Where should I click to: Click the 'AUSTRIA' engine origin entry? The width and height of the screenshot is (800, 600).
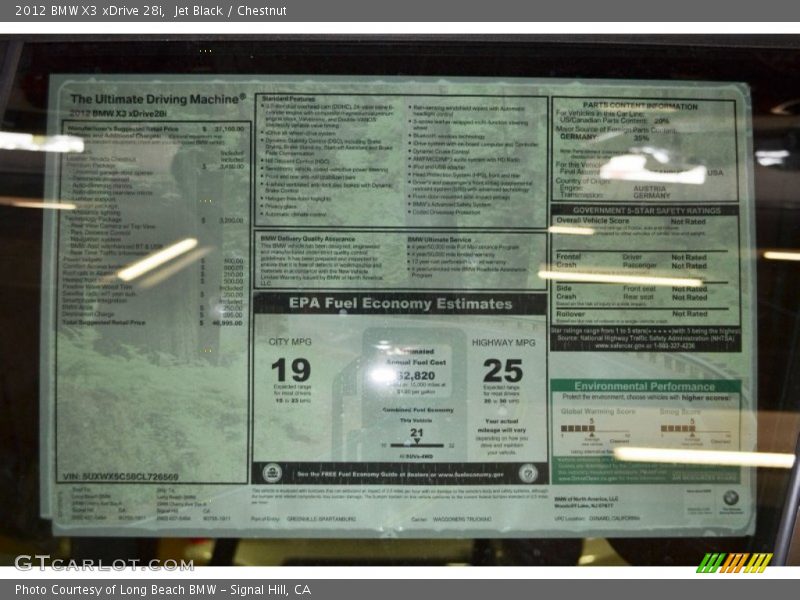[x=649, y=188]
